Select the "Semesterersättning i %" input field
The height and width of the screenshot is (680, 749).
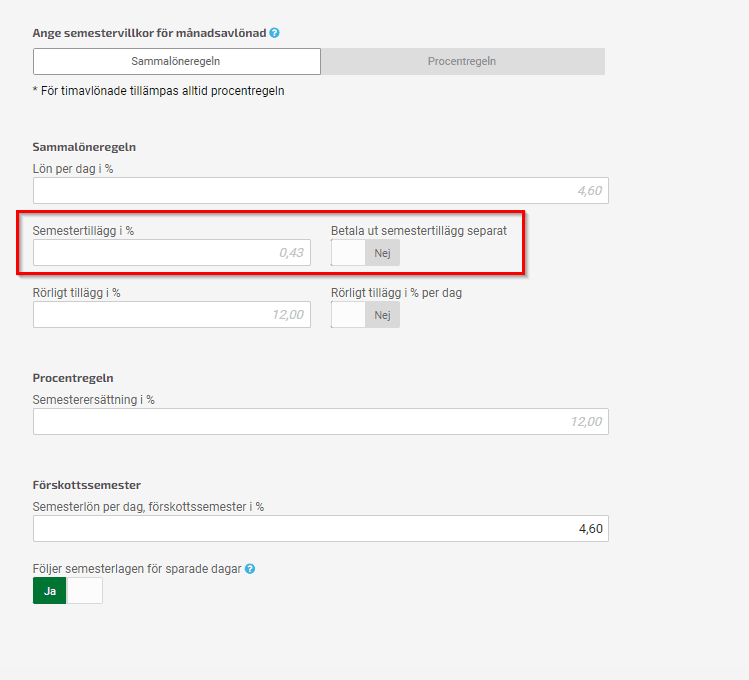pyautogui.click(x=320, y=422)
